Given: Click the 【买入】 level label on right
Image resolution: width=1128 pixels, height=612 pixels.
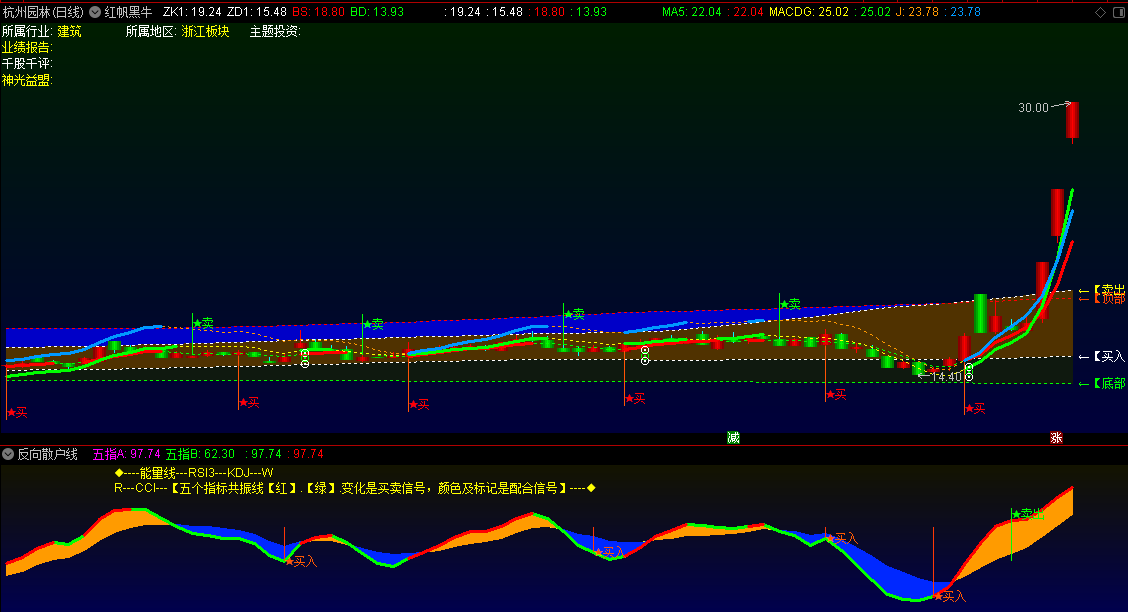Looking at the screenshot, I should (1109, 357).
